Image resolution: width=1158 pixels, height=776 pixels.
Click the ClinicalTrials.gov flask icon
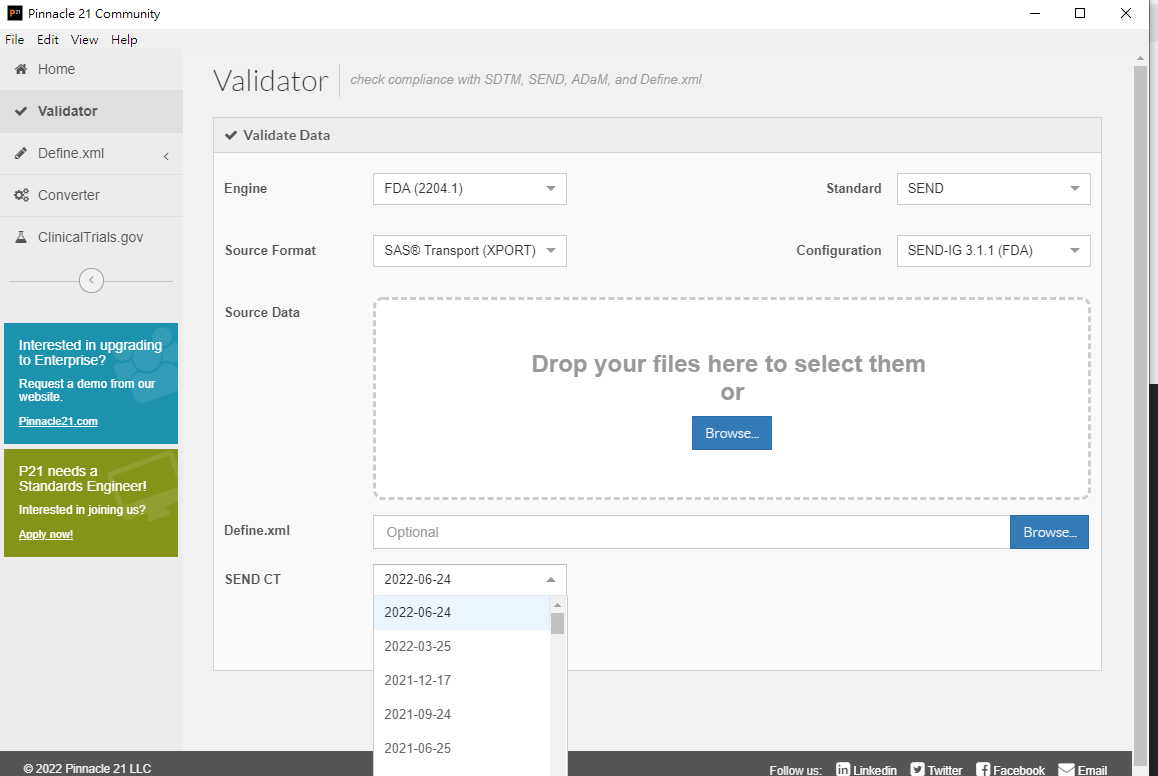[x=21, y=237]
